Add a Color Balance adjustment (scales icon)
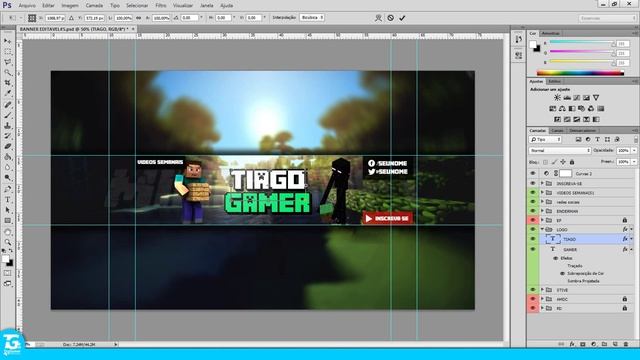 562,109
